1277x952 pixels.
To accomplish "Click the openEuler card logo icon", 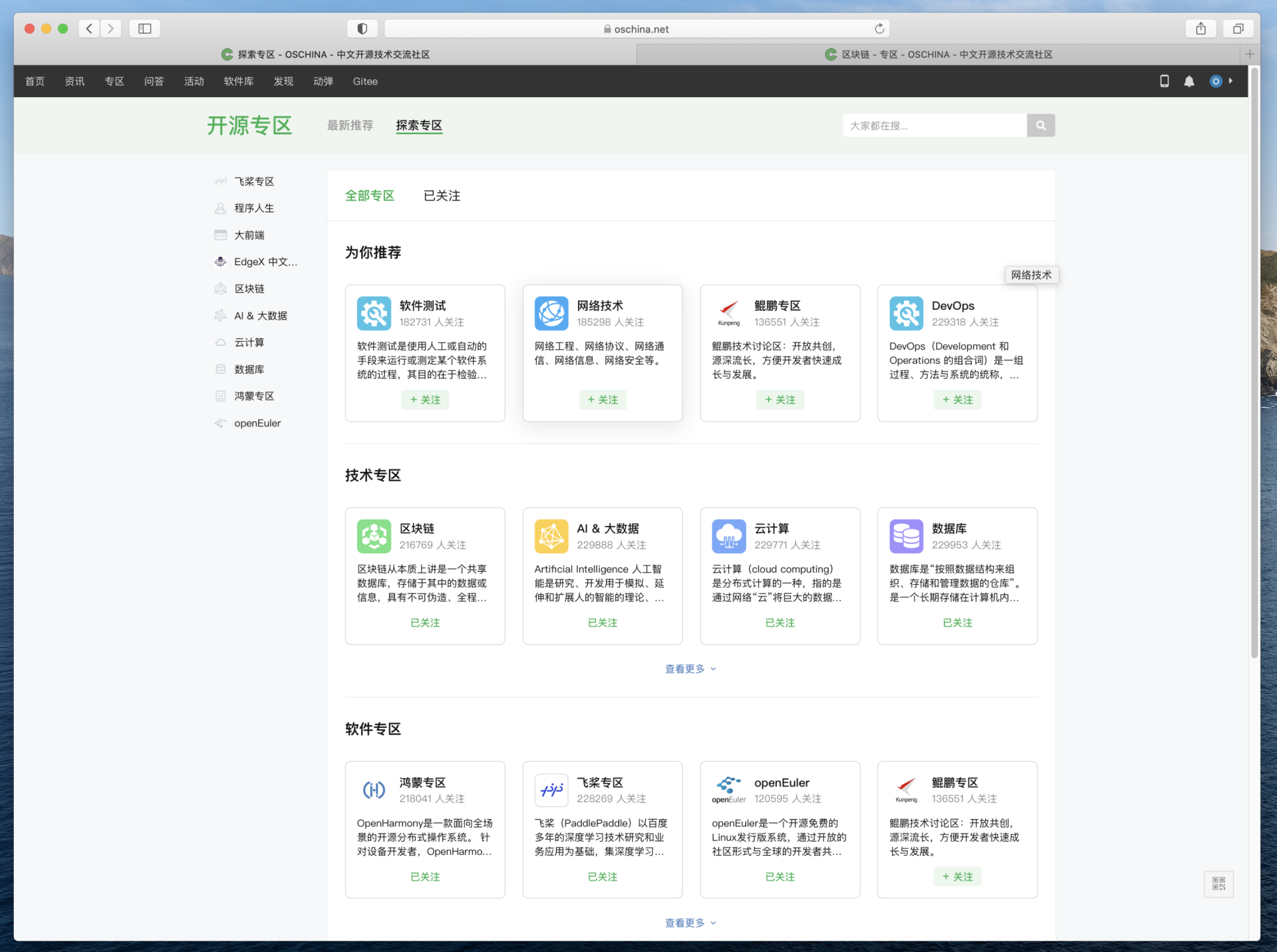I will click(x=729, y=790).
